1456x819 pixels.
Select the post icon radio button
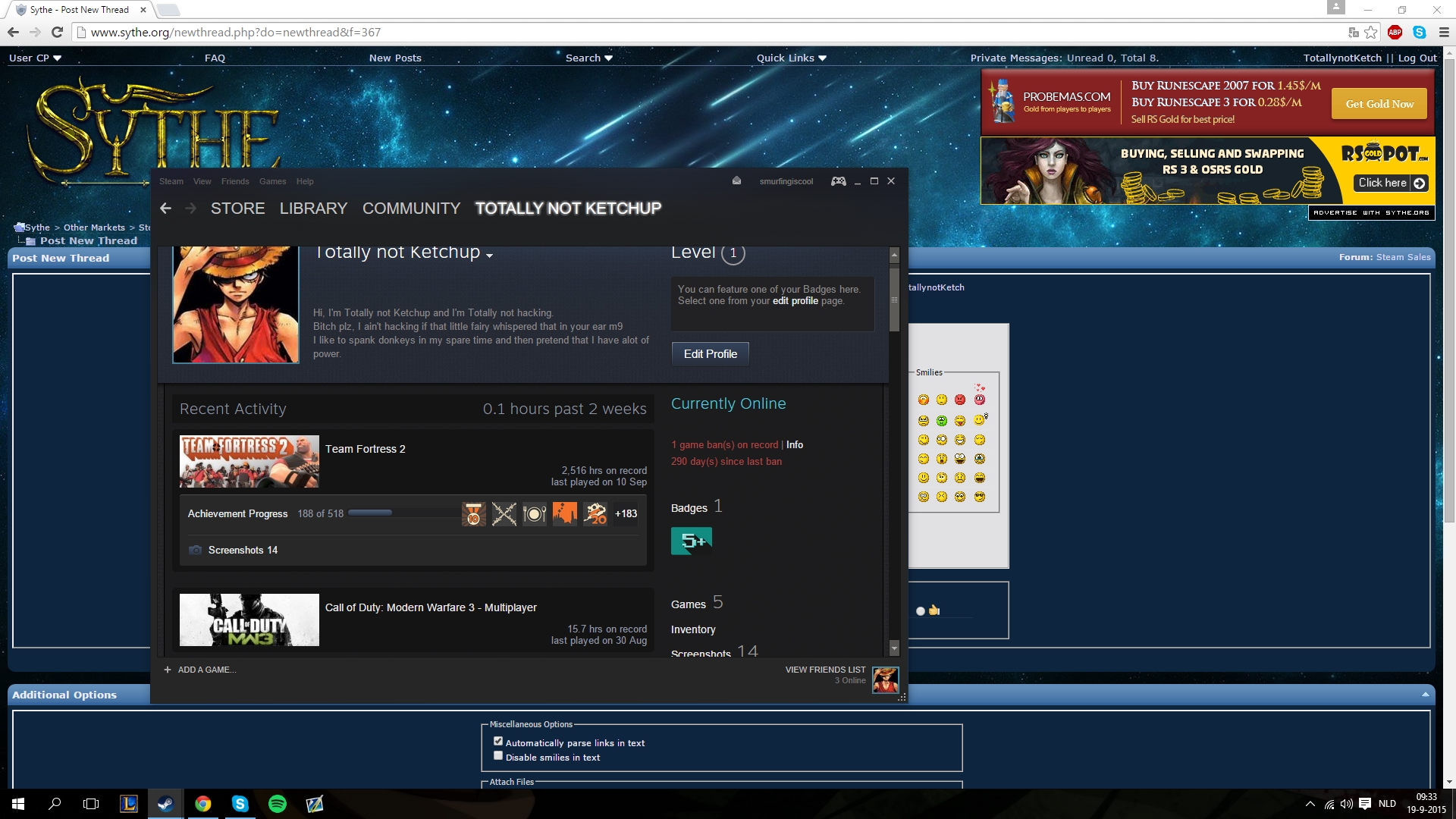(x=921, y=611)
